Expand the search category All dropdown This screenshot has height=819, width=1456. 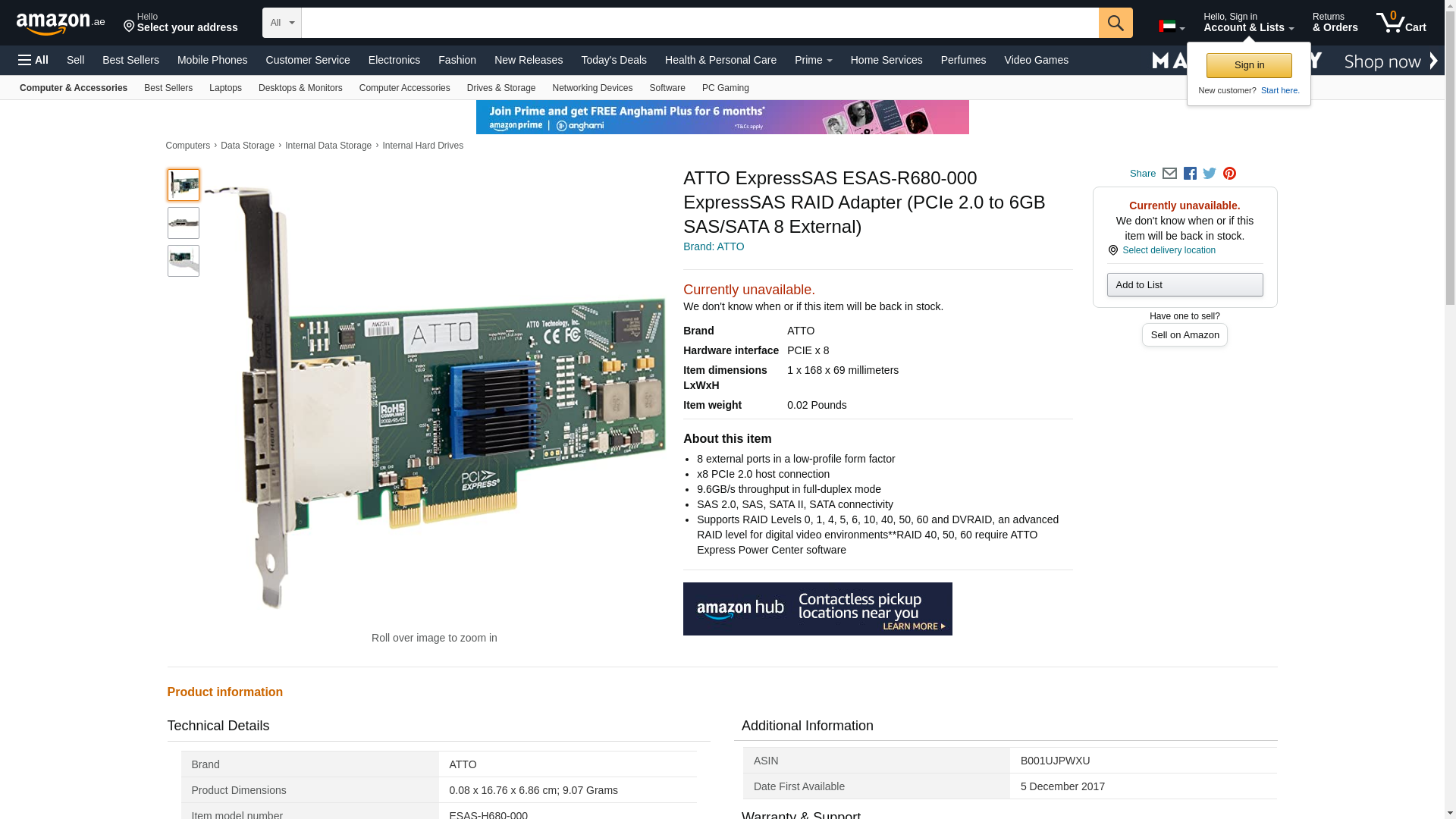281,23
